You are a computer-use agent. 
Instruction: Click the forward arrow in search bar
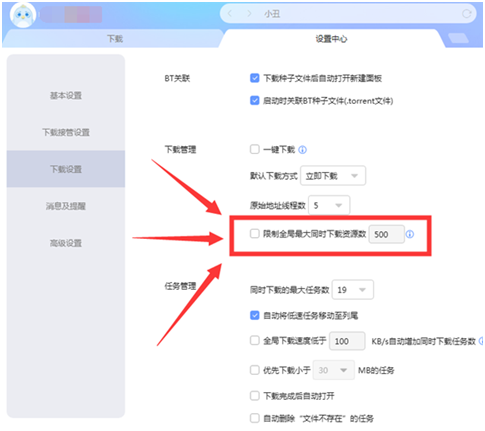249,14
